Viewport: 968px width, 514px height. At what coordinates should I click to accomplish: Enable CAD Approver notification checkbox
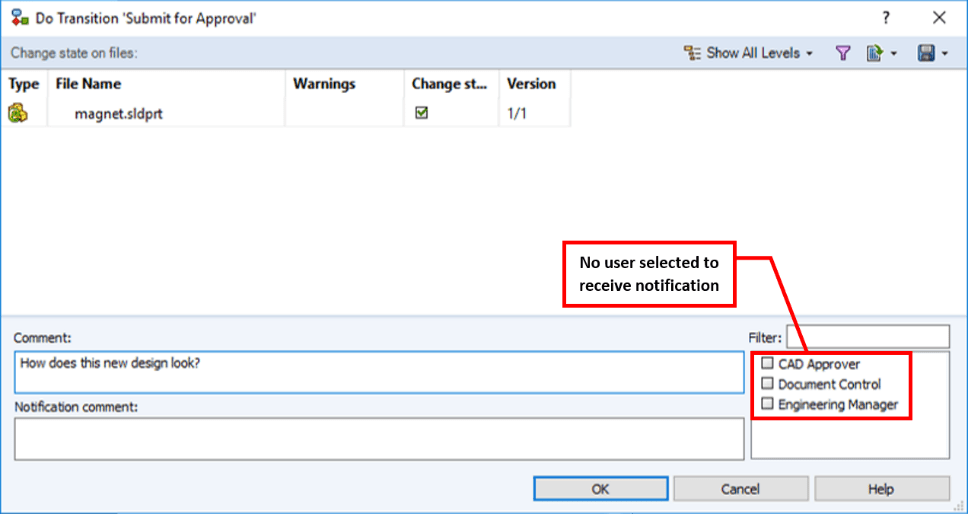(x=768, y=364)
